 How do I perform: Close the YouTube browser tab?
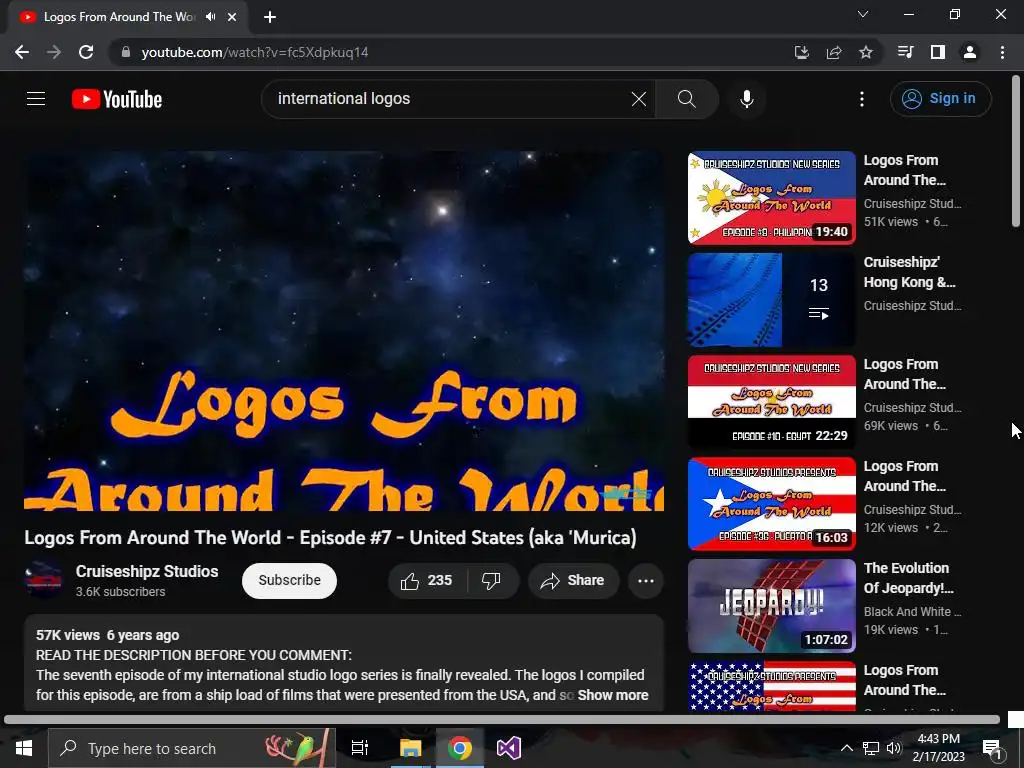click(232, 17)
